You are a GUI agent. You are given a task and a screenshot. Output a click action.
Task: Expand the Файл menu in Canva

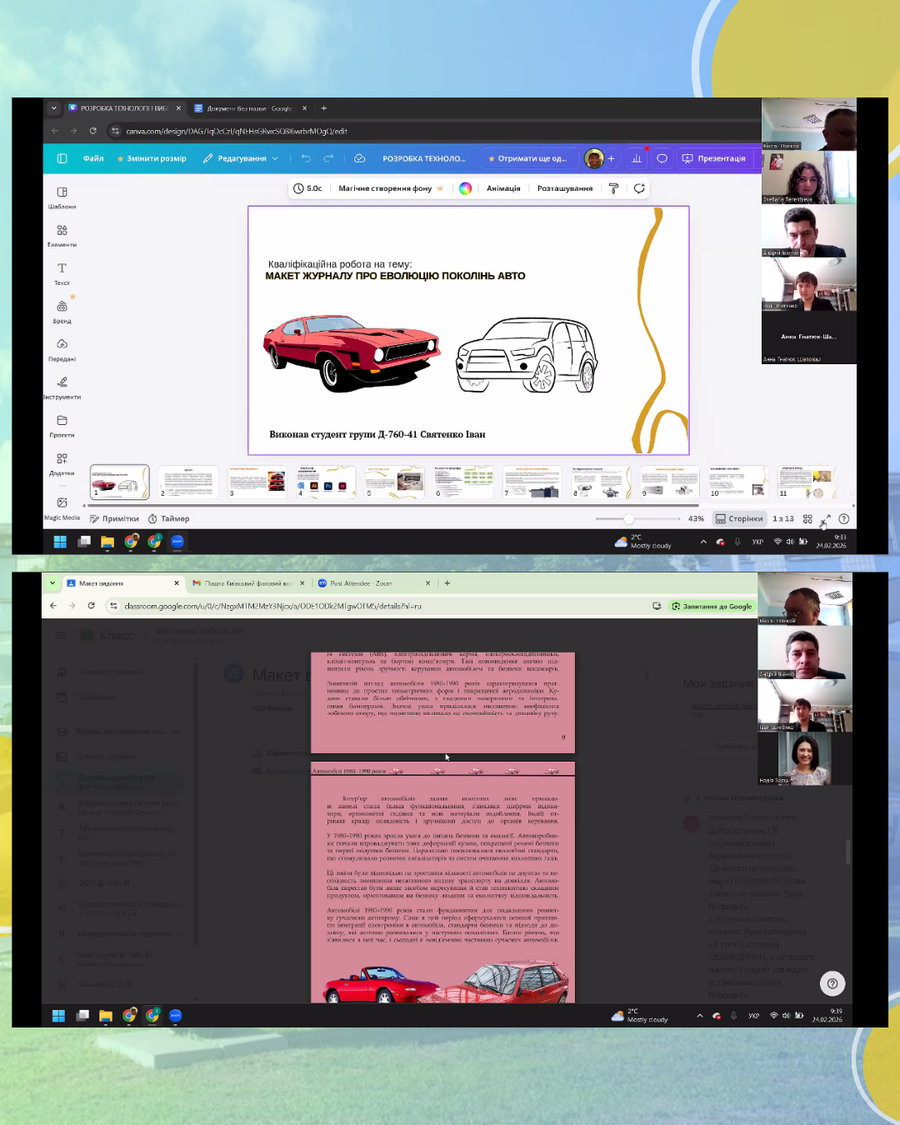pos(93,158)
